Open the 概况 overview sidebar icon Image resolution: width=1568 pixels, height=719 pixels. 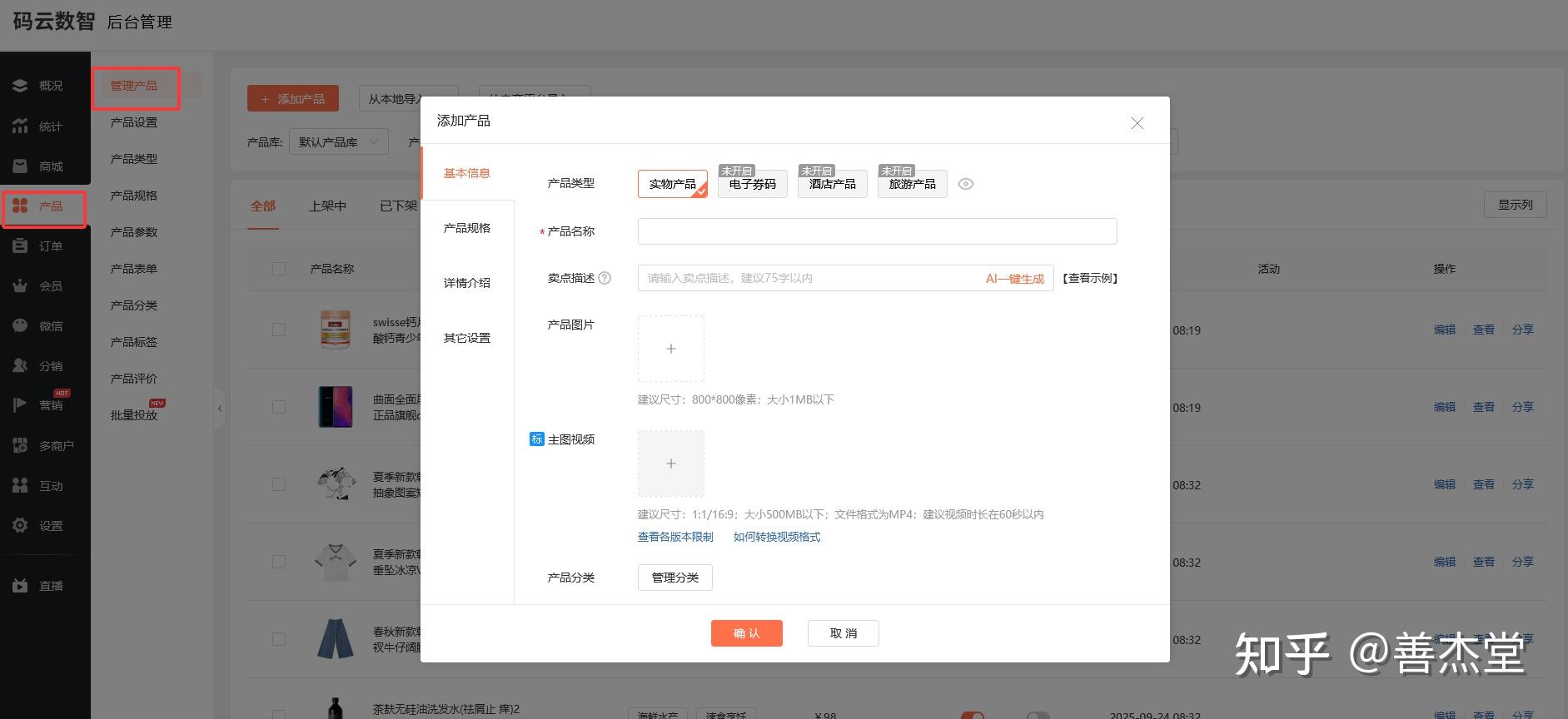click(x=21, y=86)
